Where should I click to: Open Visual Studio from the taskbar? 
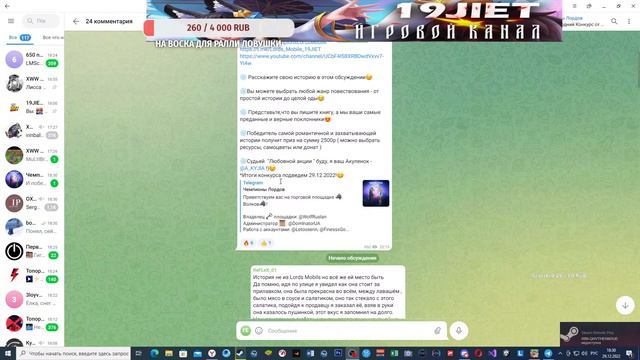click(x=492, y=353)
